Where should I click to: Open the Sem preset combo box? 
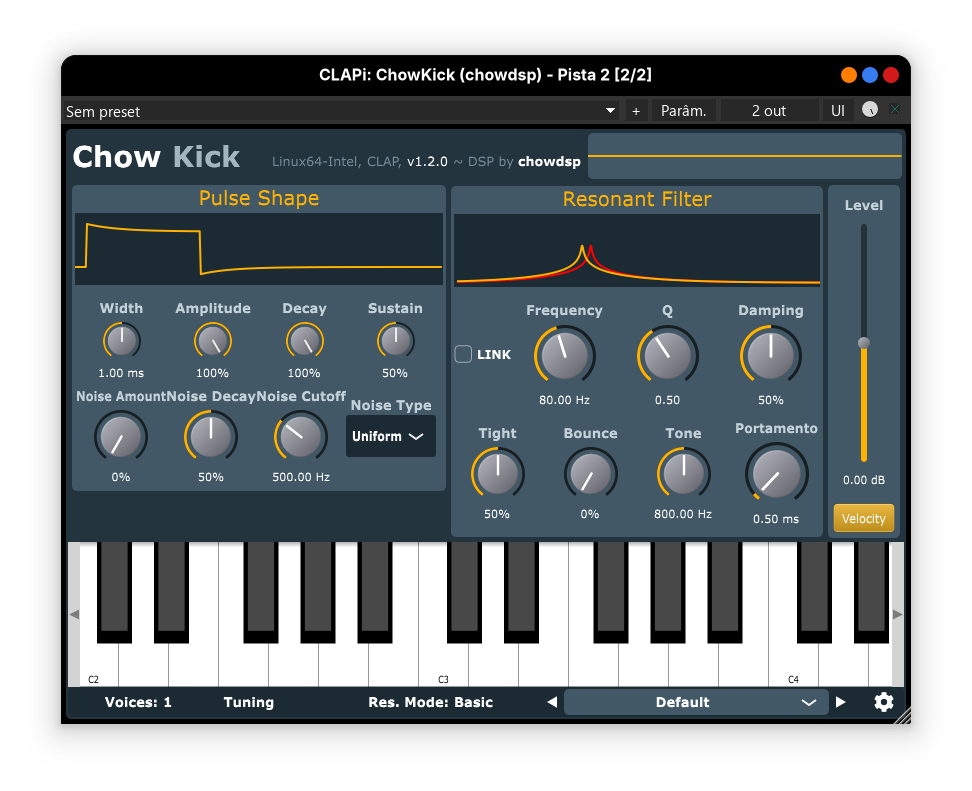[x=340, y=111]
